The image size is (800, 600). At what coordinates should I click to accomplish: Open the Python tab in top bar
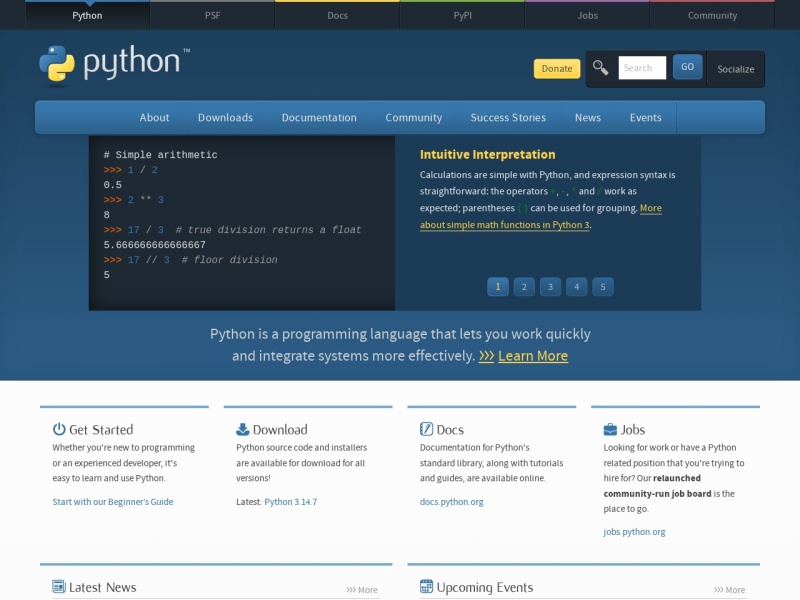coord(87,15)
